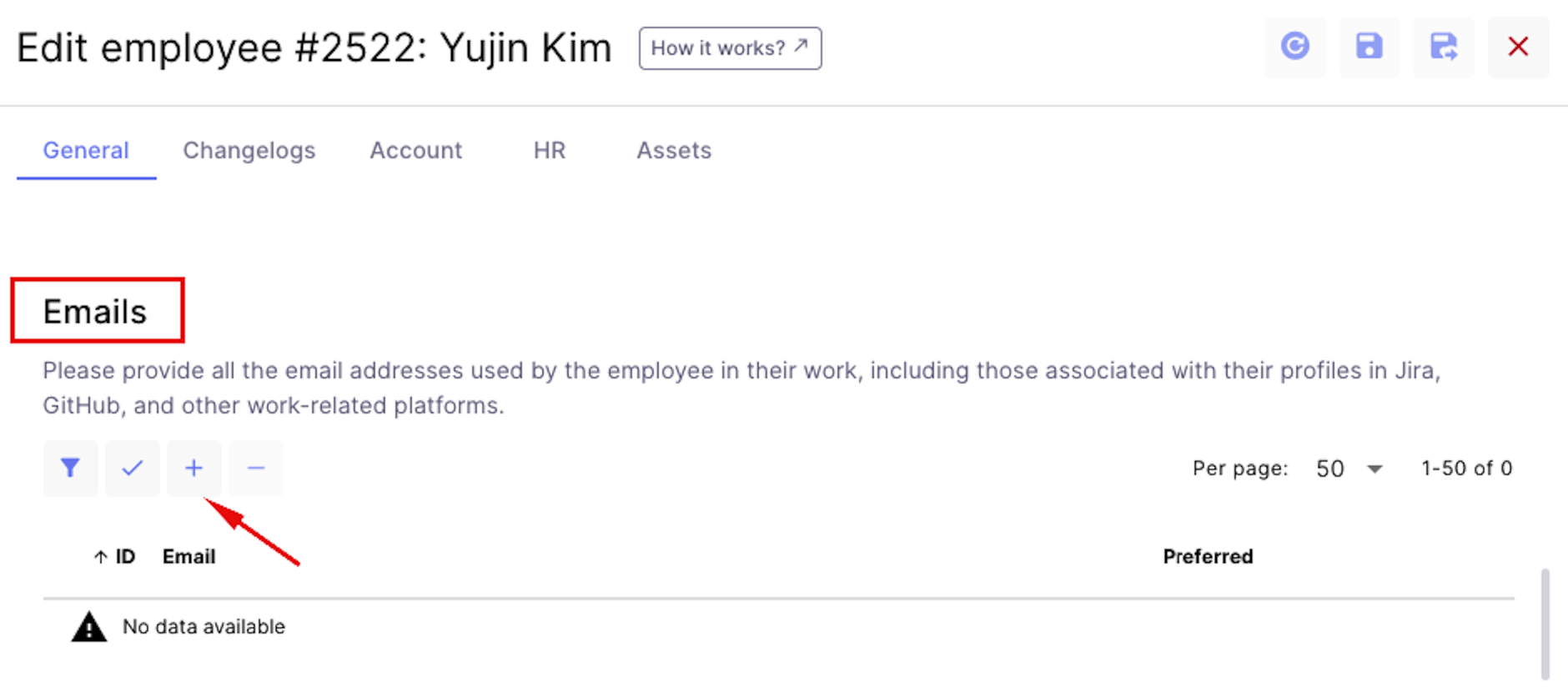Select the Per page value 50
The height and width of the screenshot is (697, 1568).
[x=1330, y=469]
